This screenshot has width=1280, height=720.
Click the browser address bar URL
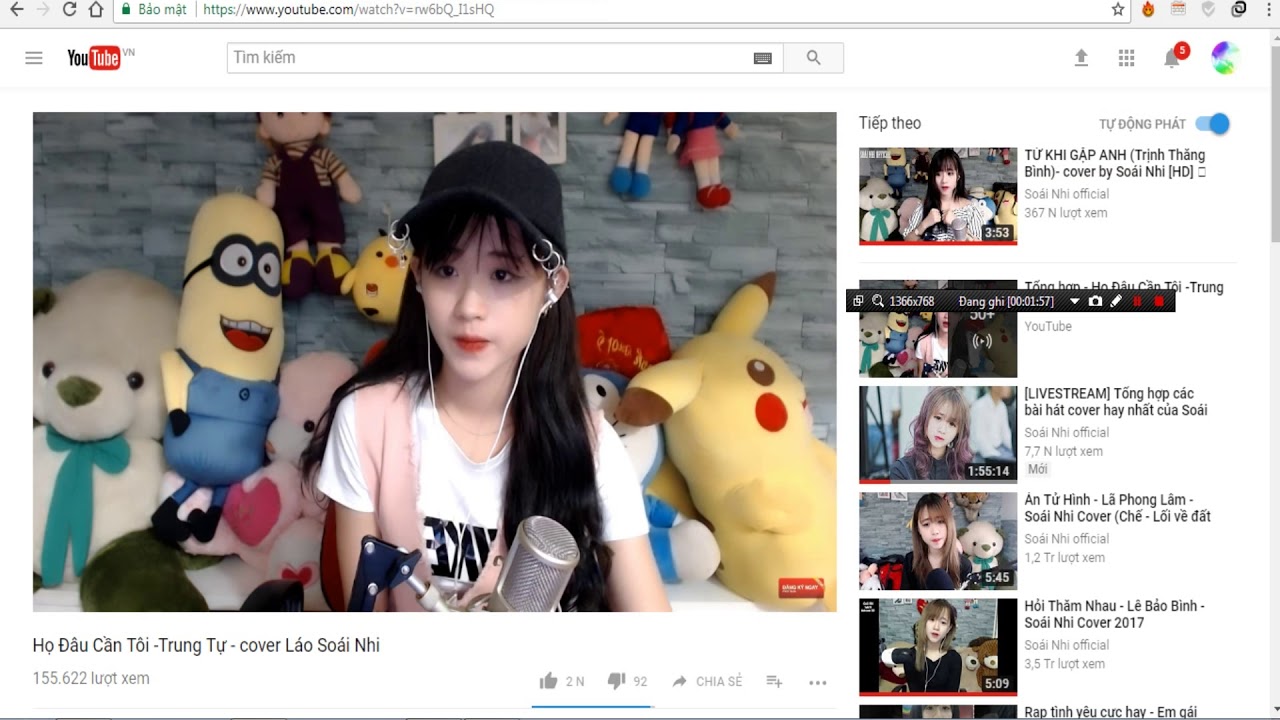(348, 10)
